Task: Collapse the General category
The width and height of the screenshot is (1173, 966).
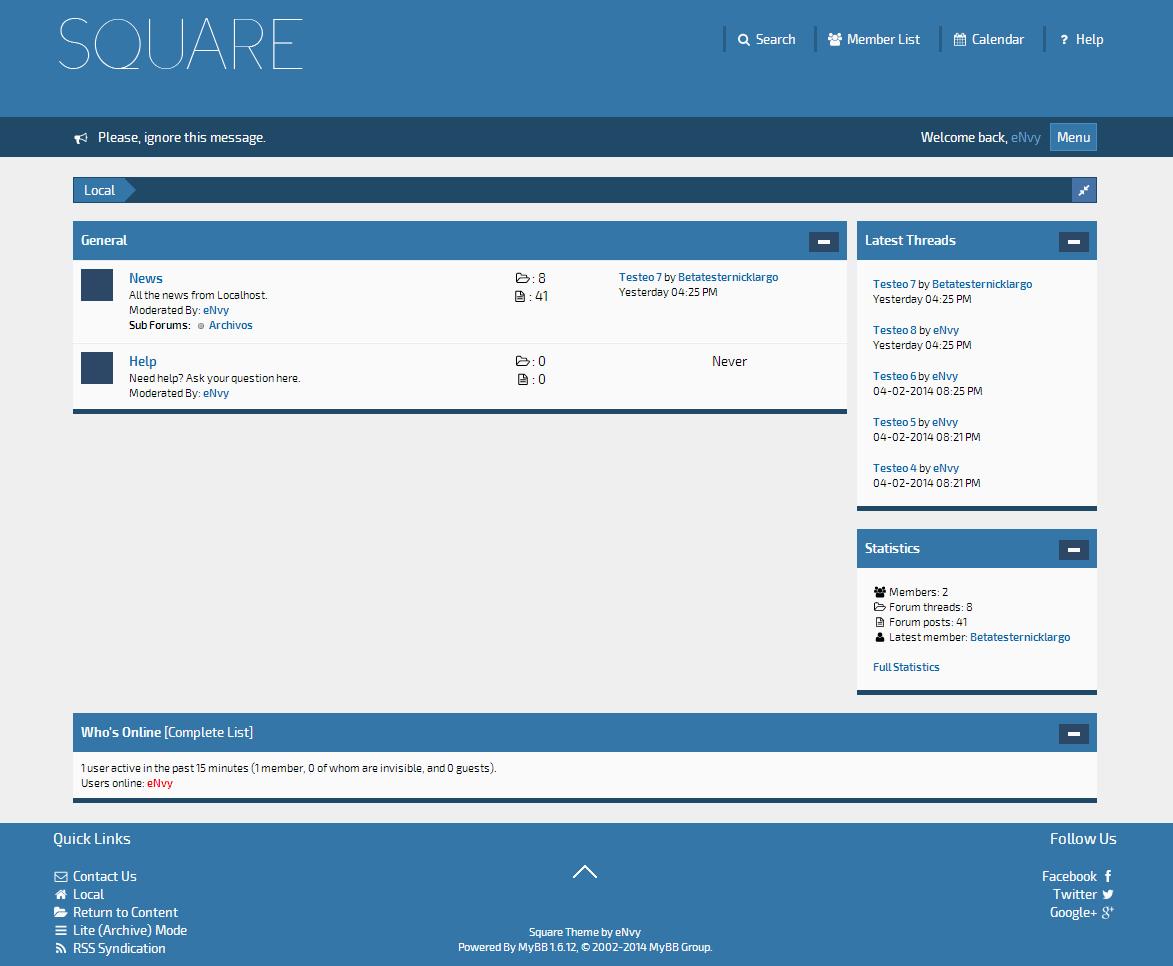Action: click(824, 242)
